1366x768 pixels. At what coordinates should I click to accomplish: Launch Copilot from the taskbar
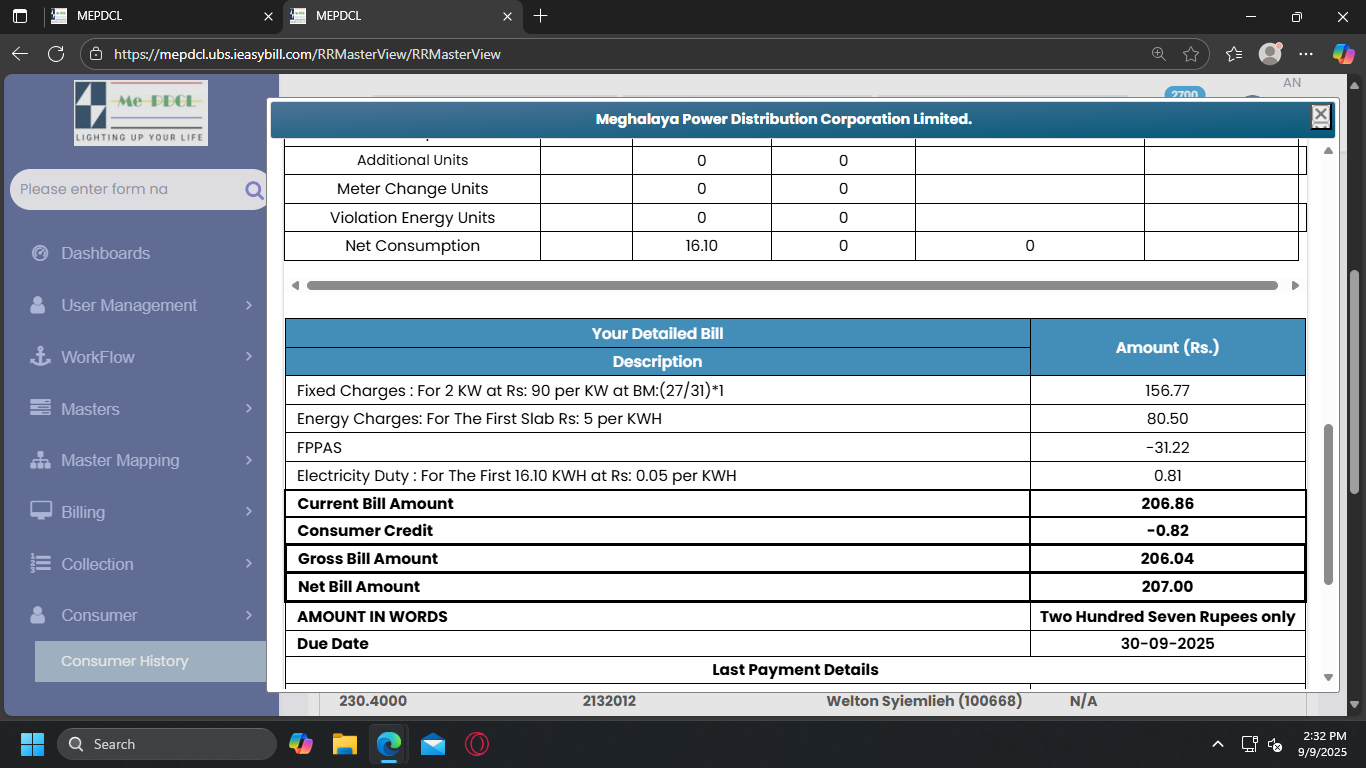point(301,744)
